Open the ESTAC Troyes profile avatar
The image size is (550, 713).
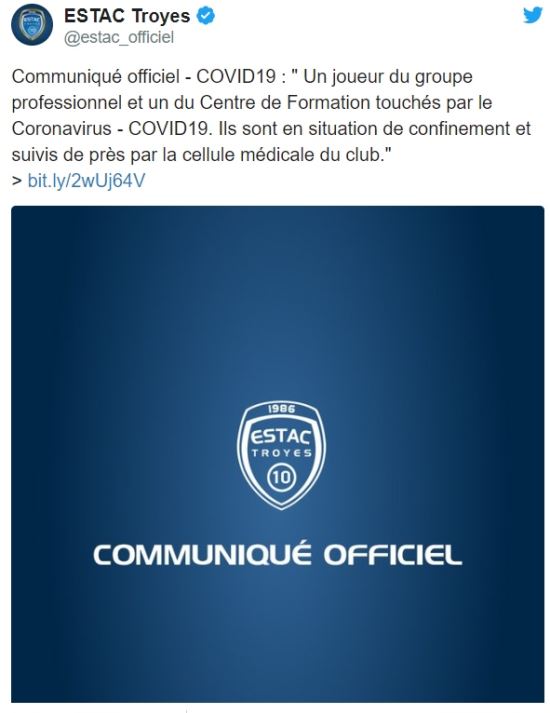pos(32,25)
